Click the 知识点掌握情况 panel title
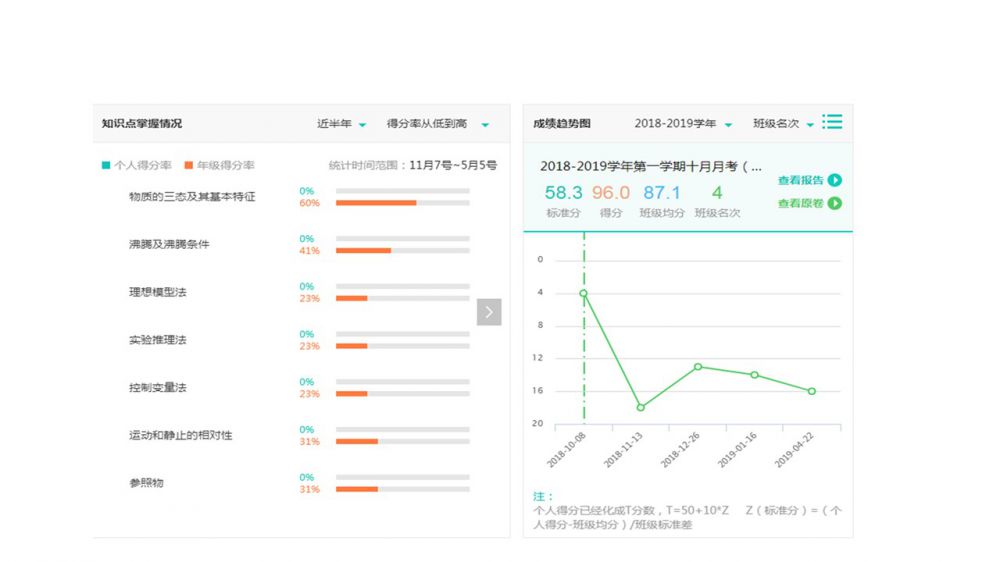Image resolution: width=1000 pixels, height=562 pixels. (x=142, y=124)
